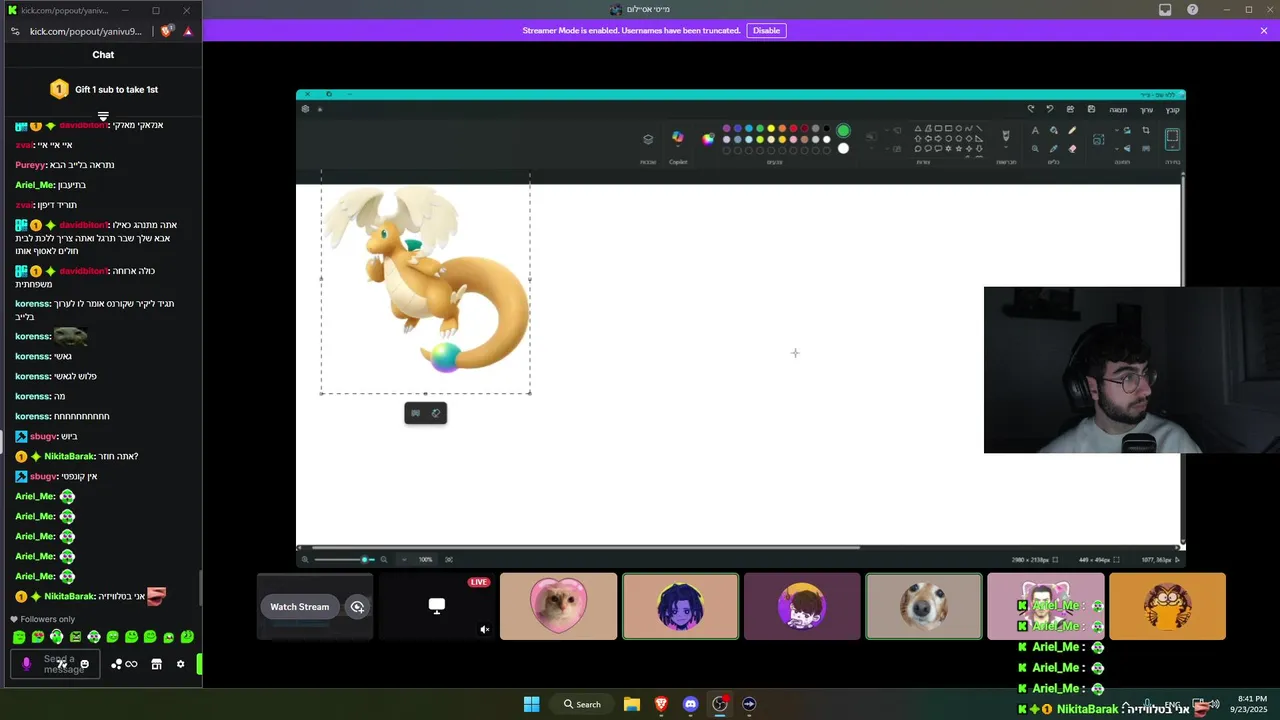Click Disable on Streamer Mode banner

click(x=766, y=31)
